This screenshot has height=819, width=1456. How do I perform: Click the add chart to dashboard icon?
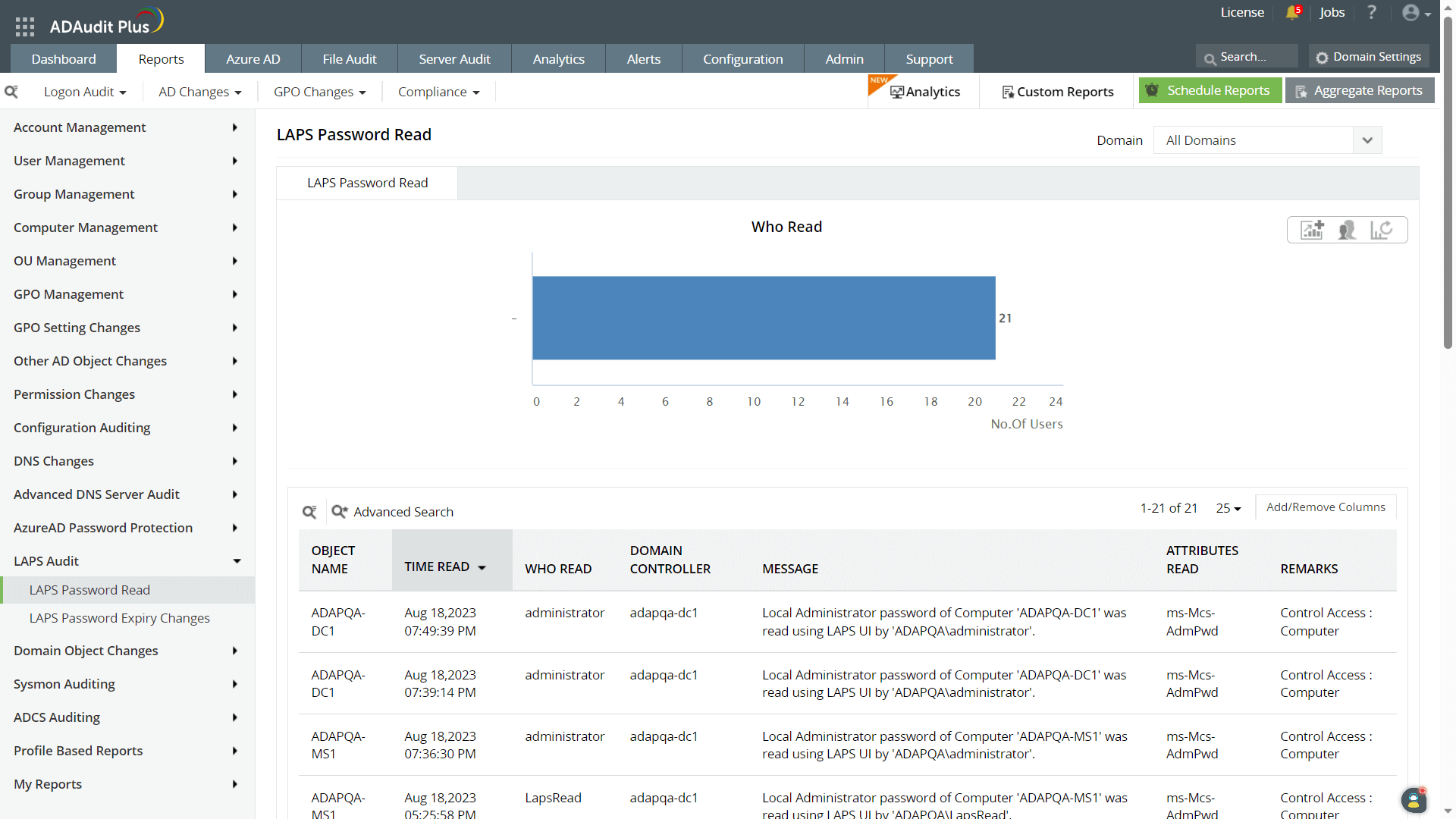click(1312, 230)
